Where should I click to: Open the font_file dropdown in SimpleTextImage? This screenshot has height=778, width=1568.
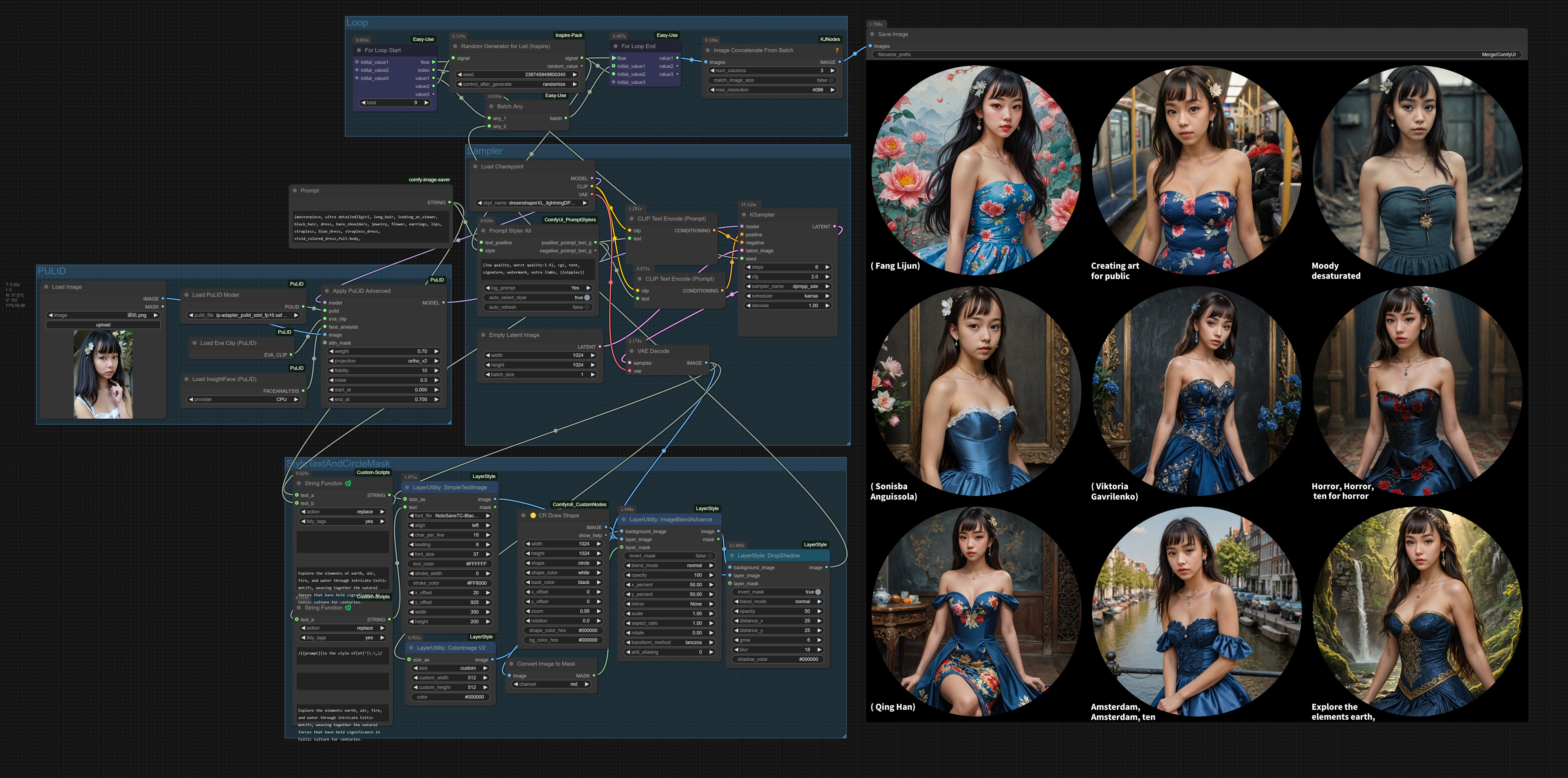[450, 516]
